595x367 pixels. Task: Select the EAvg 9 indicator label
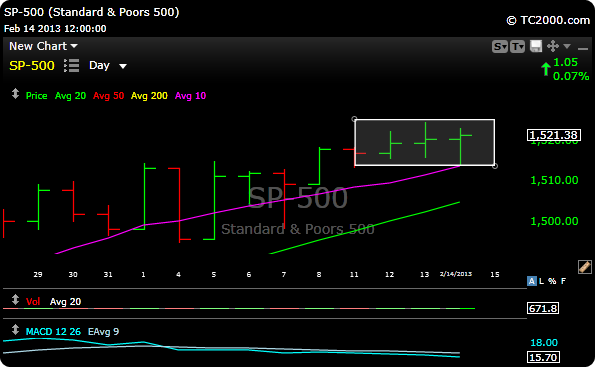(104, 332)
